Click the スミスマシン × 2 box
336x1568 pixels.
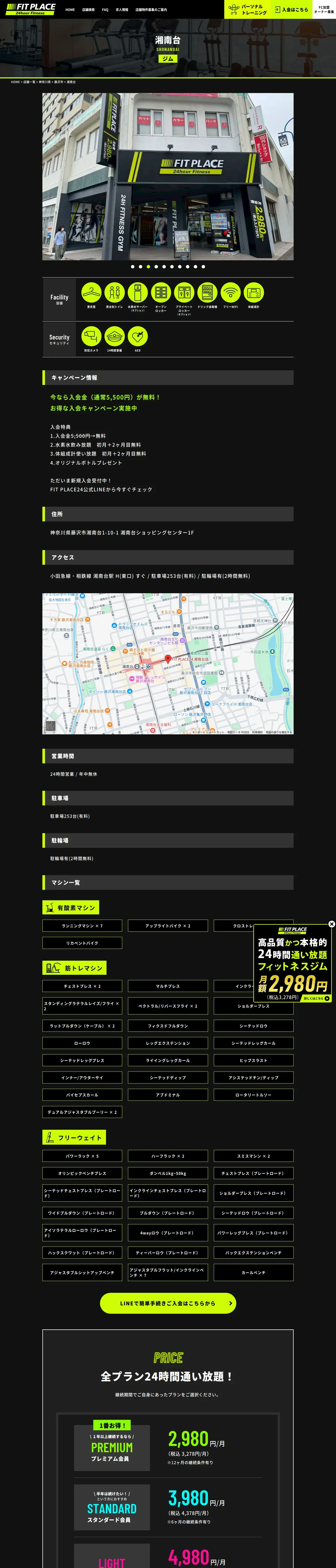pyautogui.click(x=254, y=1156)
